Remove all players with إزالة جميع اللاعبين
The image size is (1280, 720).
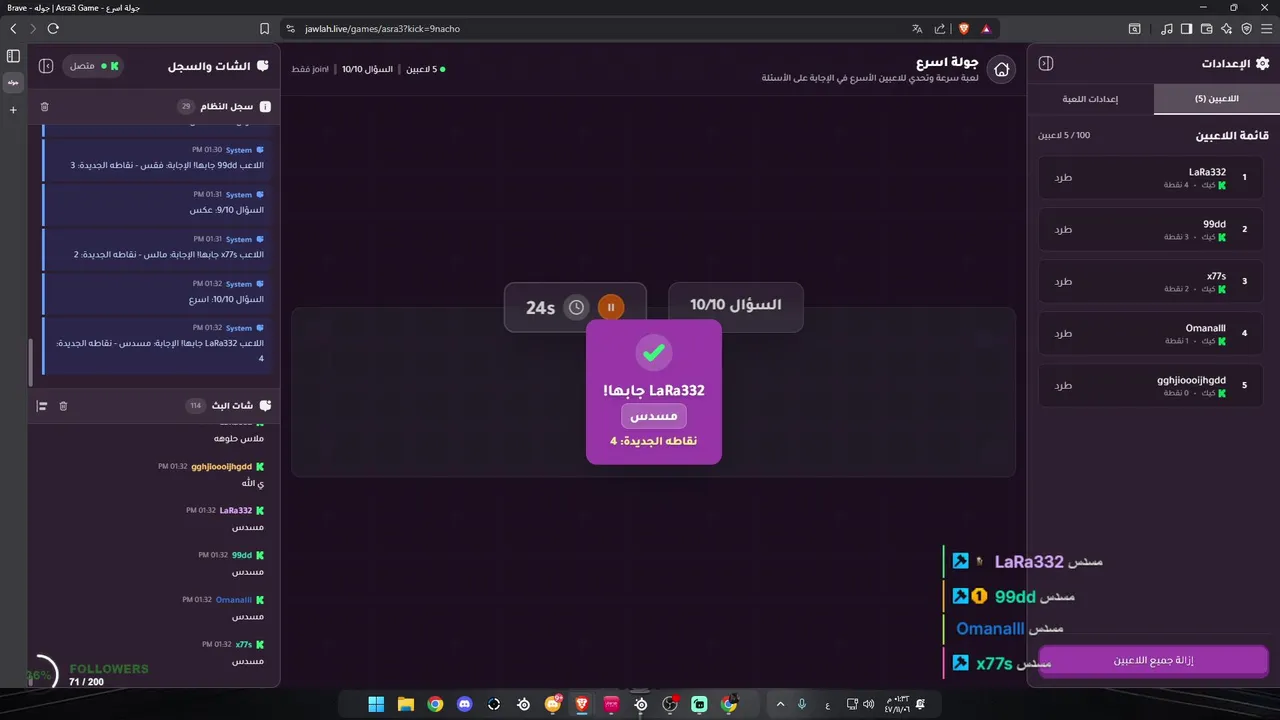coord(1153,661)
